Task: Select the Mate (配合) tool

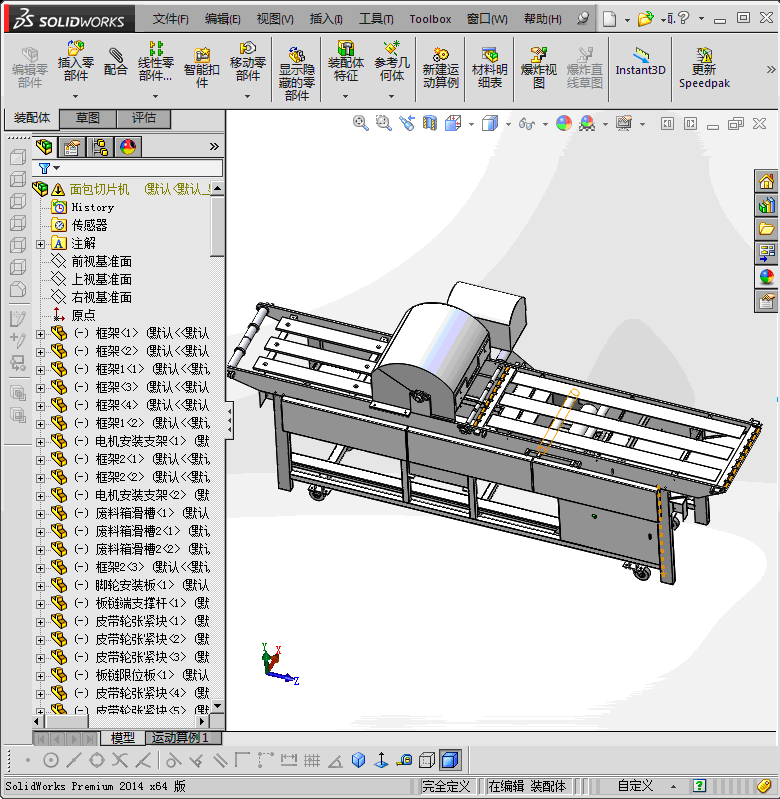Action: click(x=116, y=61)
